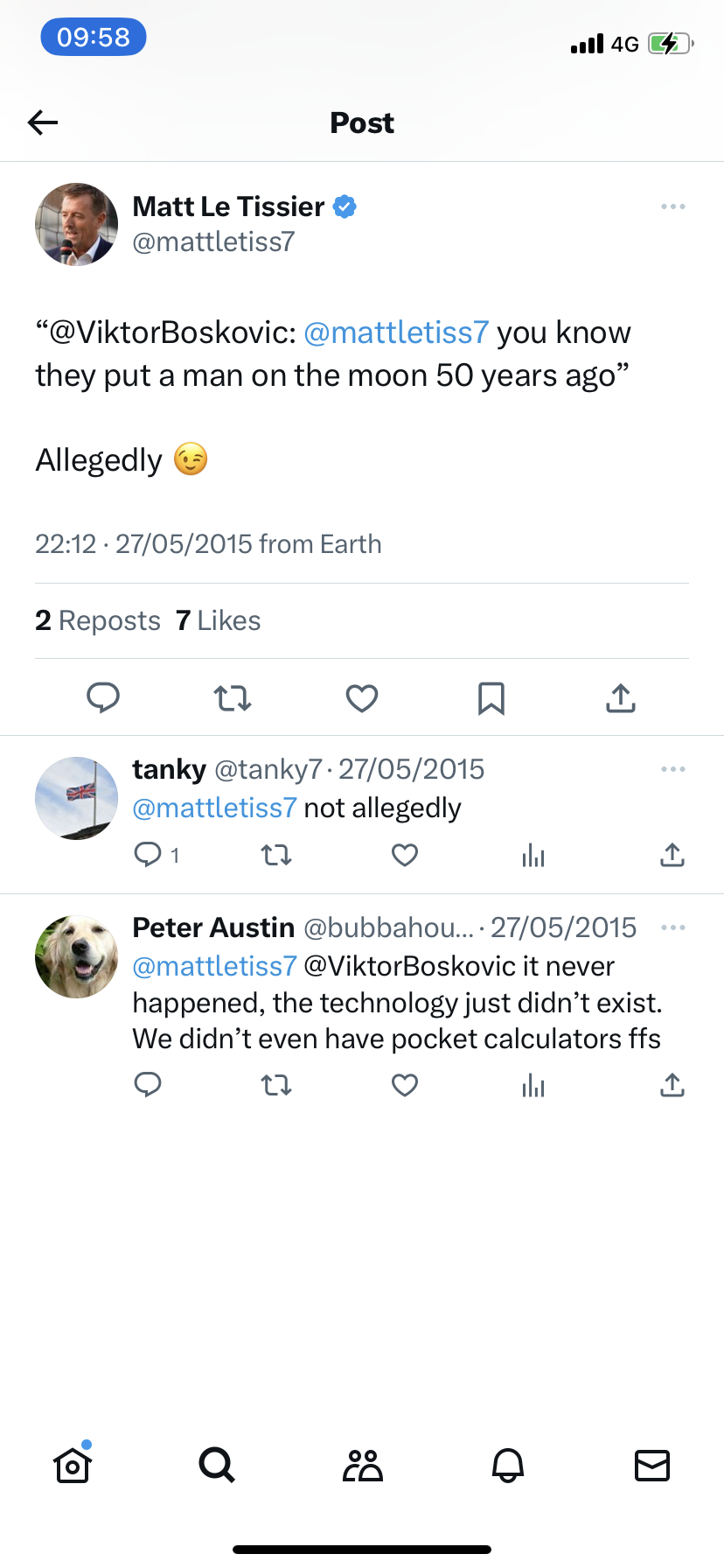Repost Peter Austin's reply
This screenshot has width=724, height=1568.
coord(276,1086)
